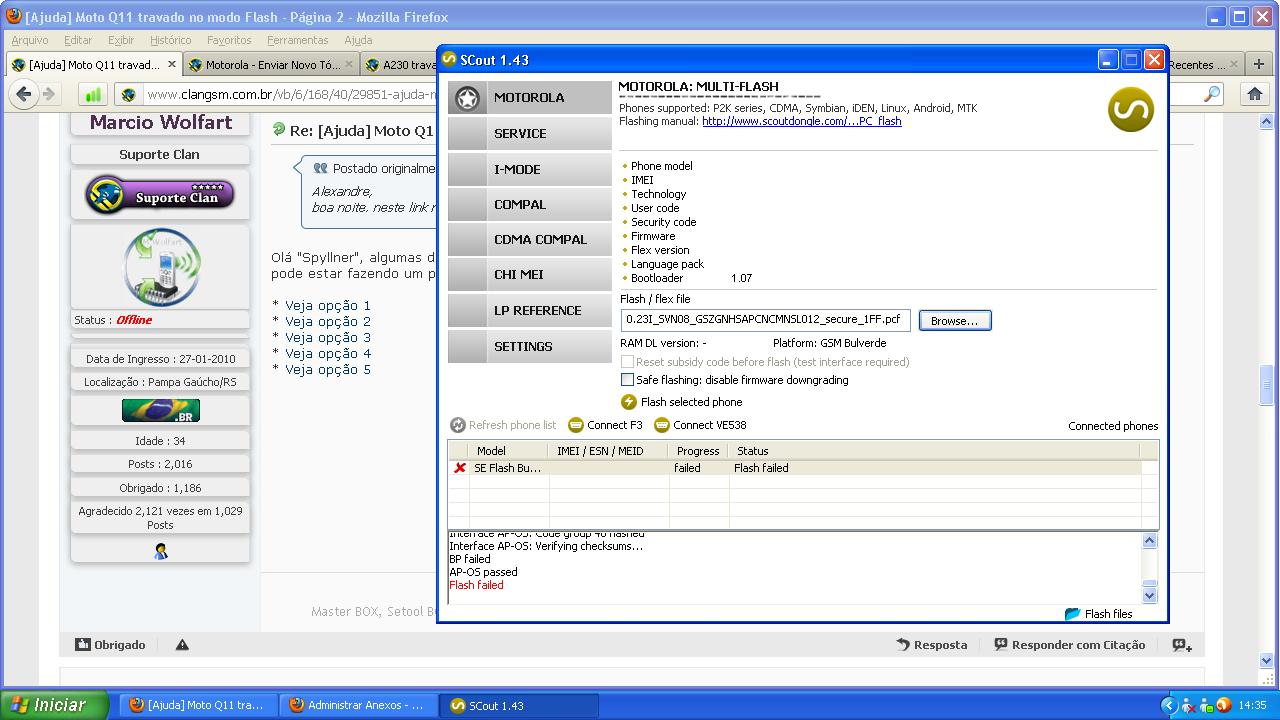Click the Flash / flex file path field
This screenshot has height=720, width=1280.
[x=766, y=320]
